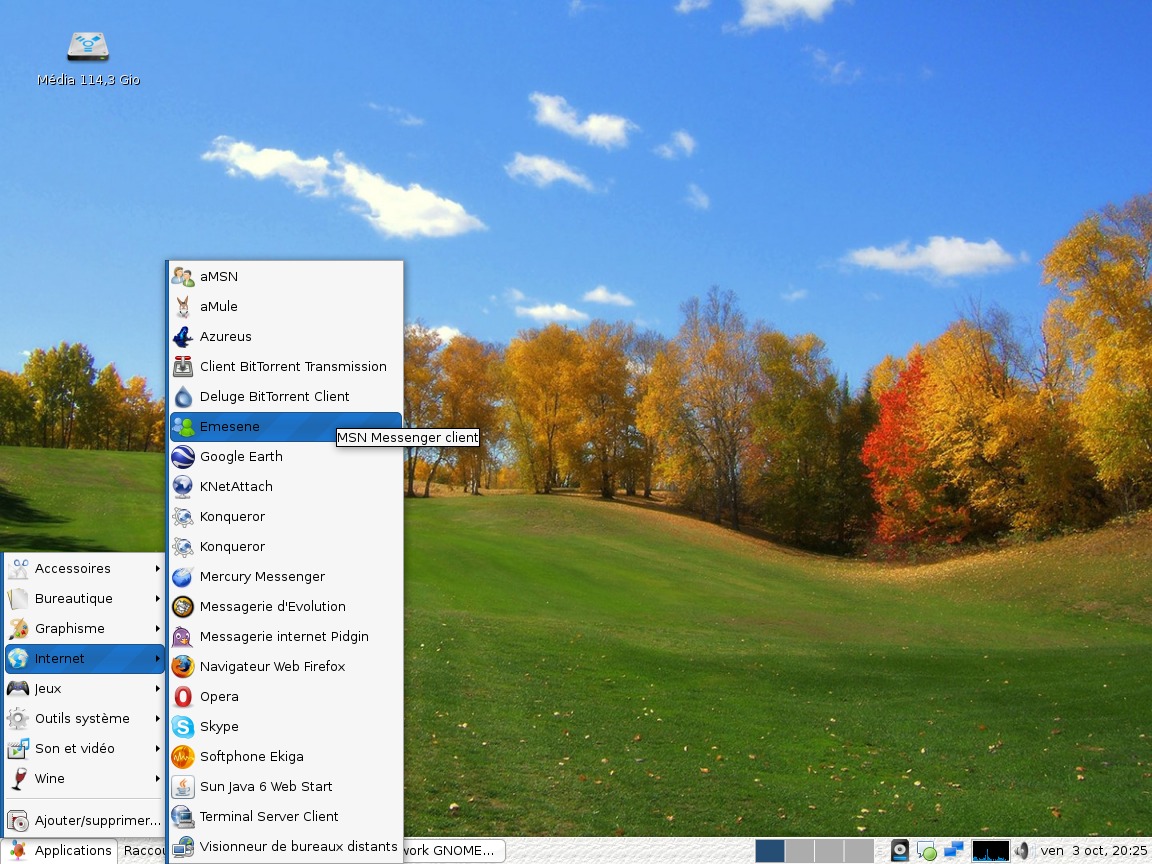Click the network connection tray icon
The image size is (1152, 864).
pyautogui.click(x=954, y=851)
